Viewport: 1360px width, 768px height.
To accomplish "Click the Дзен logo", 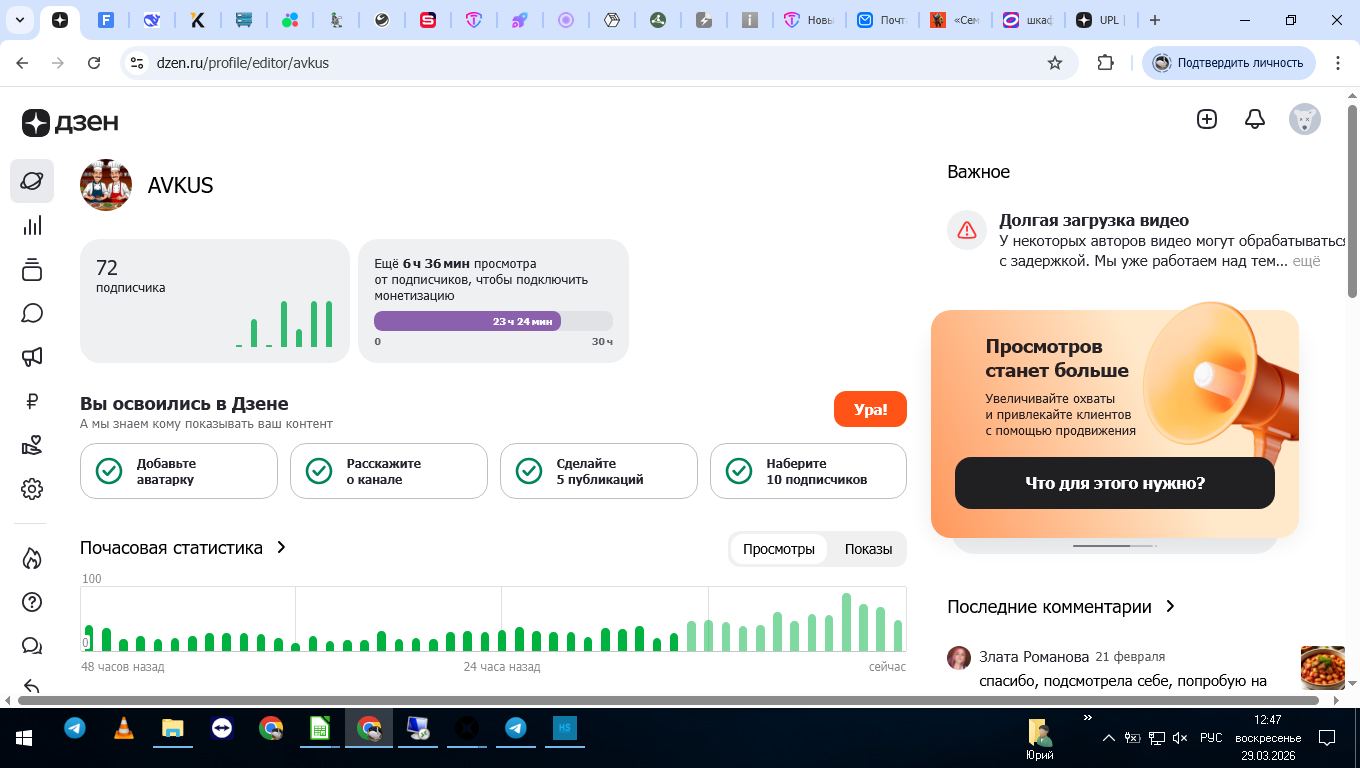I will point(70,122).
